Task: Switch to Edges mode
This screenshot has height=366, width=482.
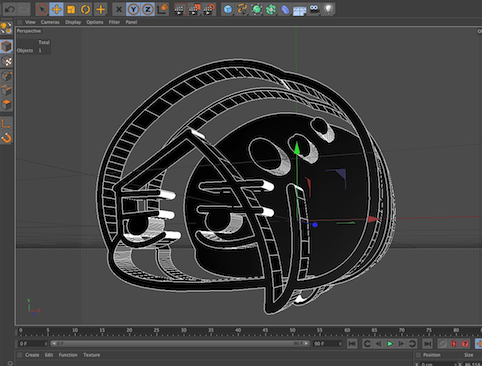Action: [6, 90]
